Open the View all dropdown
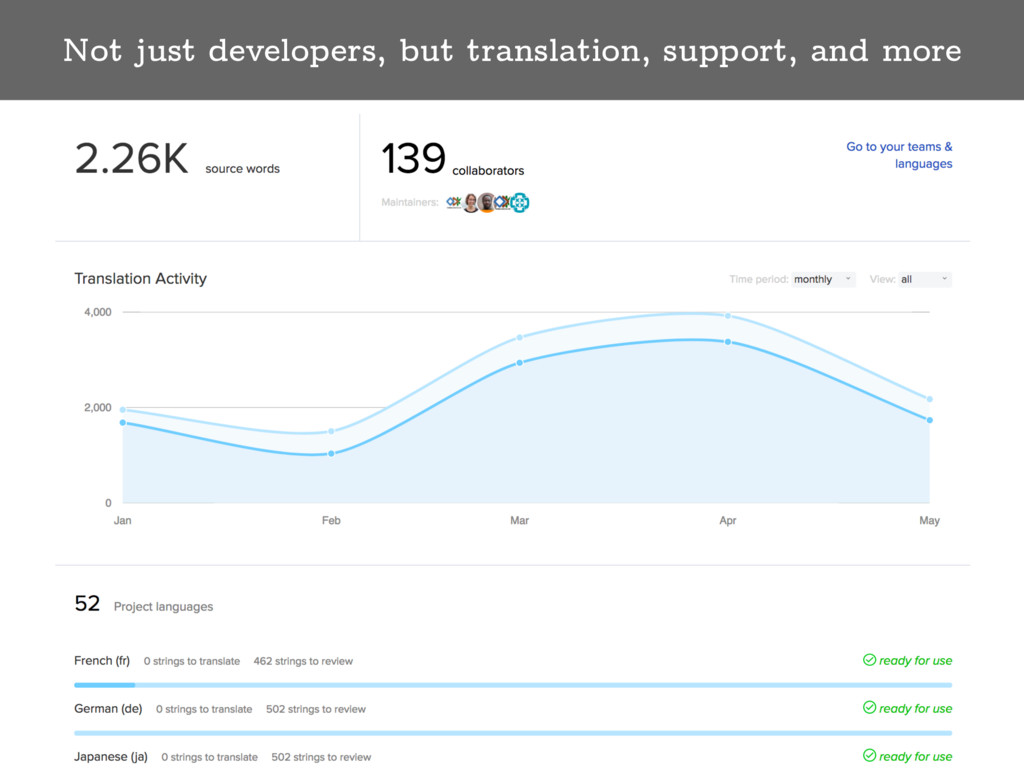This screenshot has height=768, width=1024. coord(925,280)
